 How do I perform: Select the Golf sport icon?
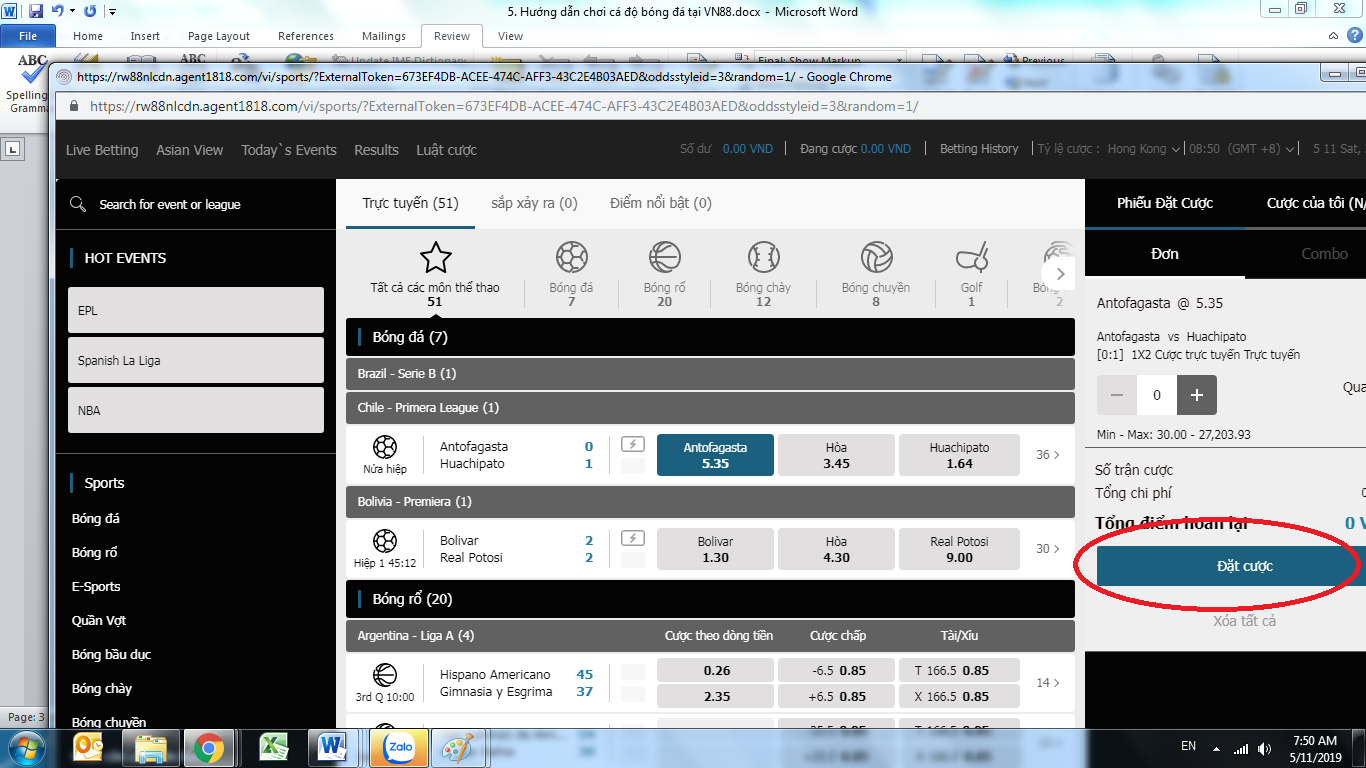971,258
